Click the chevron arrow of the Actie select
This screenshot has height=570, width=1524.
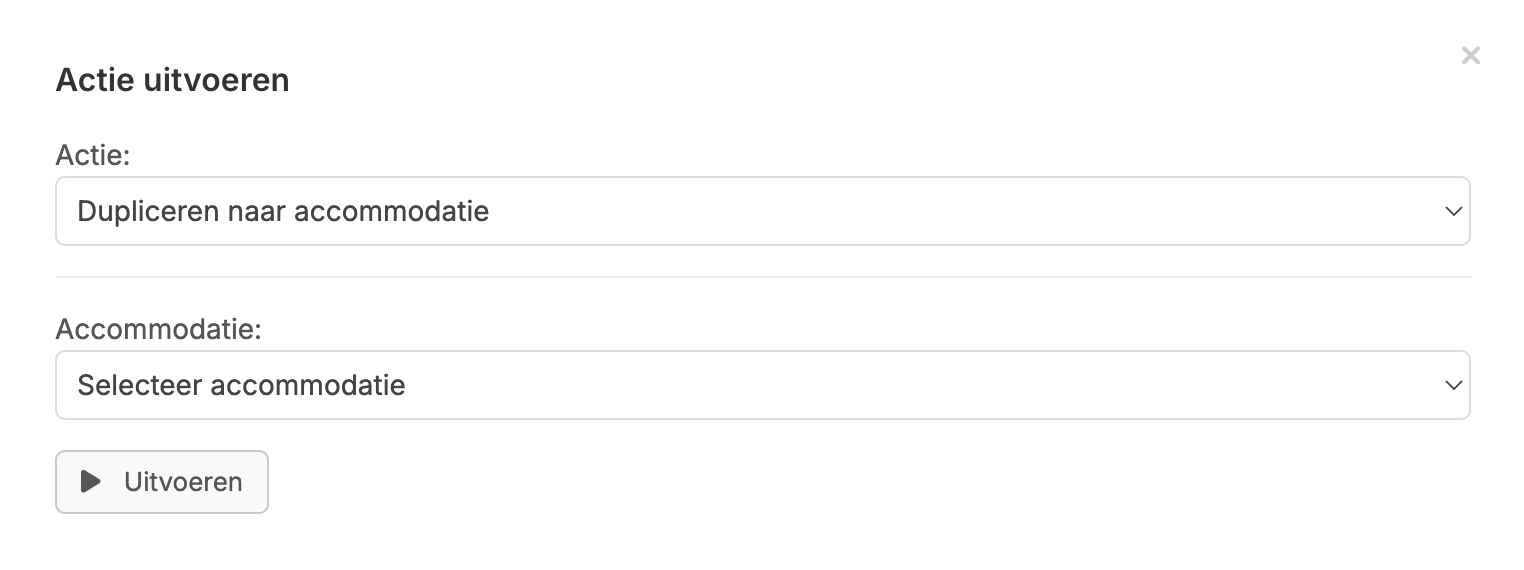pyautogui.click(x=1454, y=212)
